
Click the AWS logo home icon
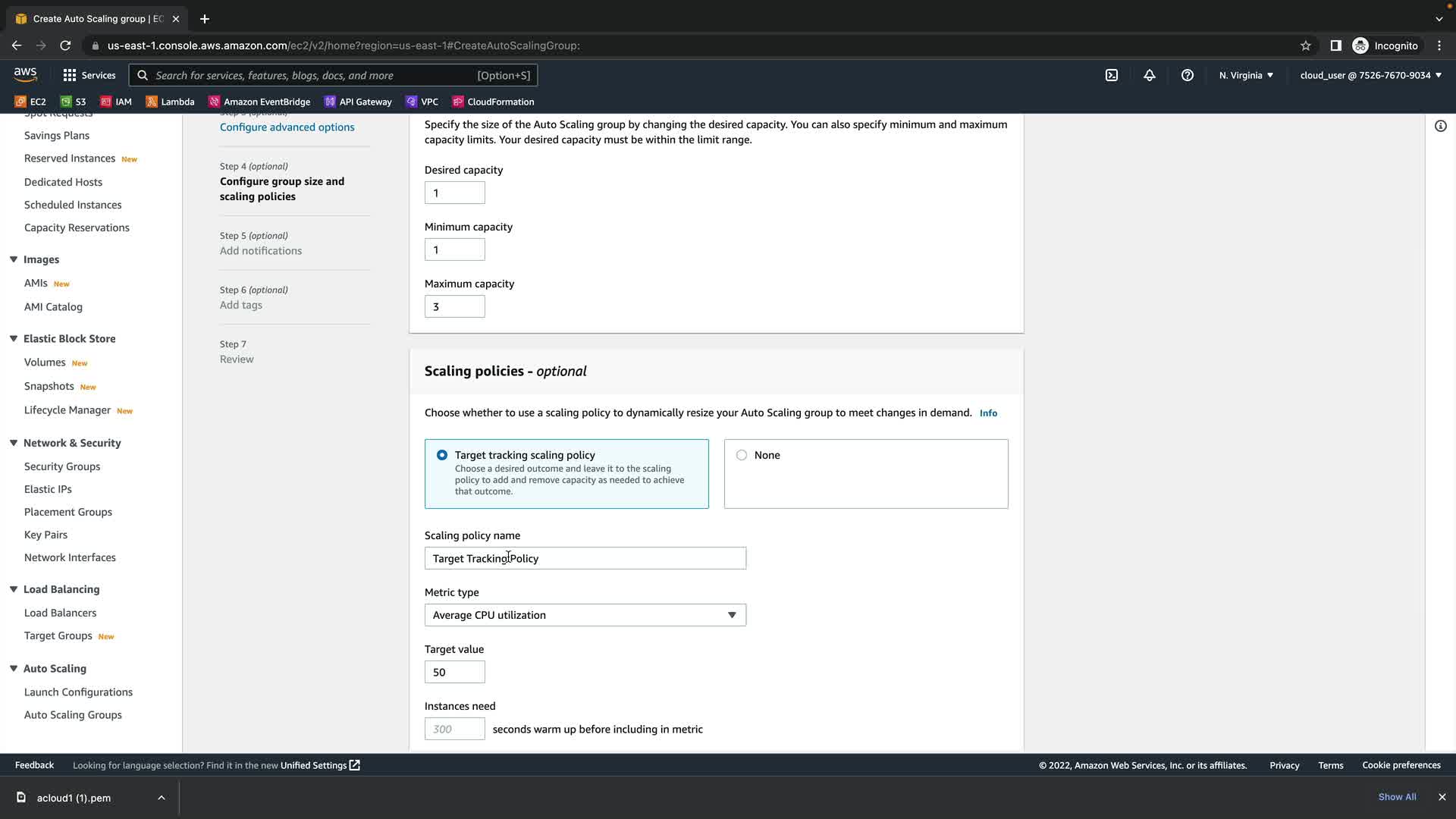(x=25, y=74)
